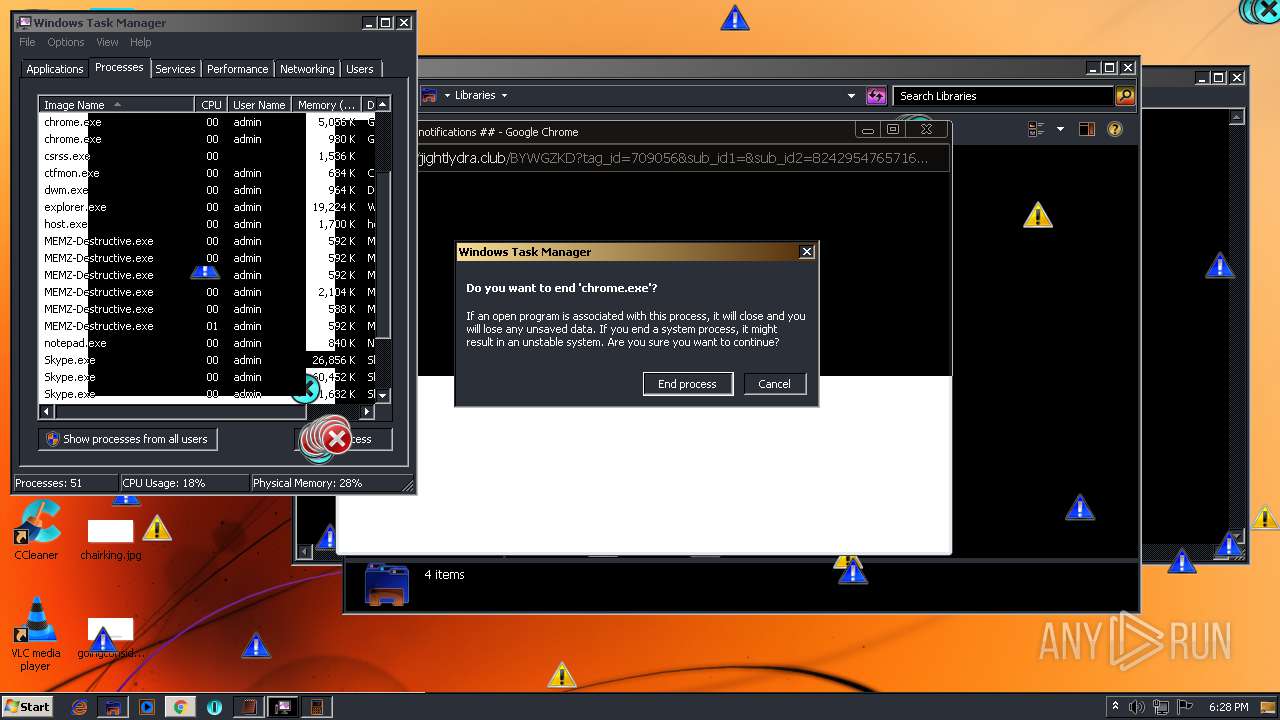This screenshot has height=720, width=1280.
Task: Open the view options dropdown arrow in Explorer
Action: [1060, 129]
